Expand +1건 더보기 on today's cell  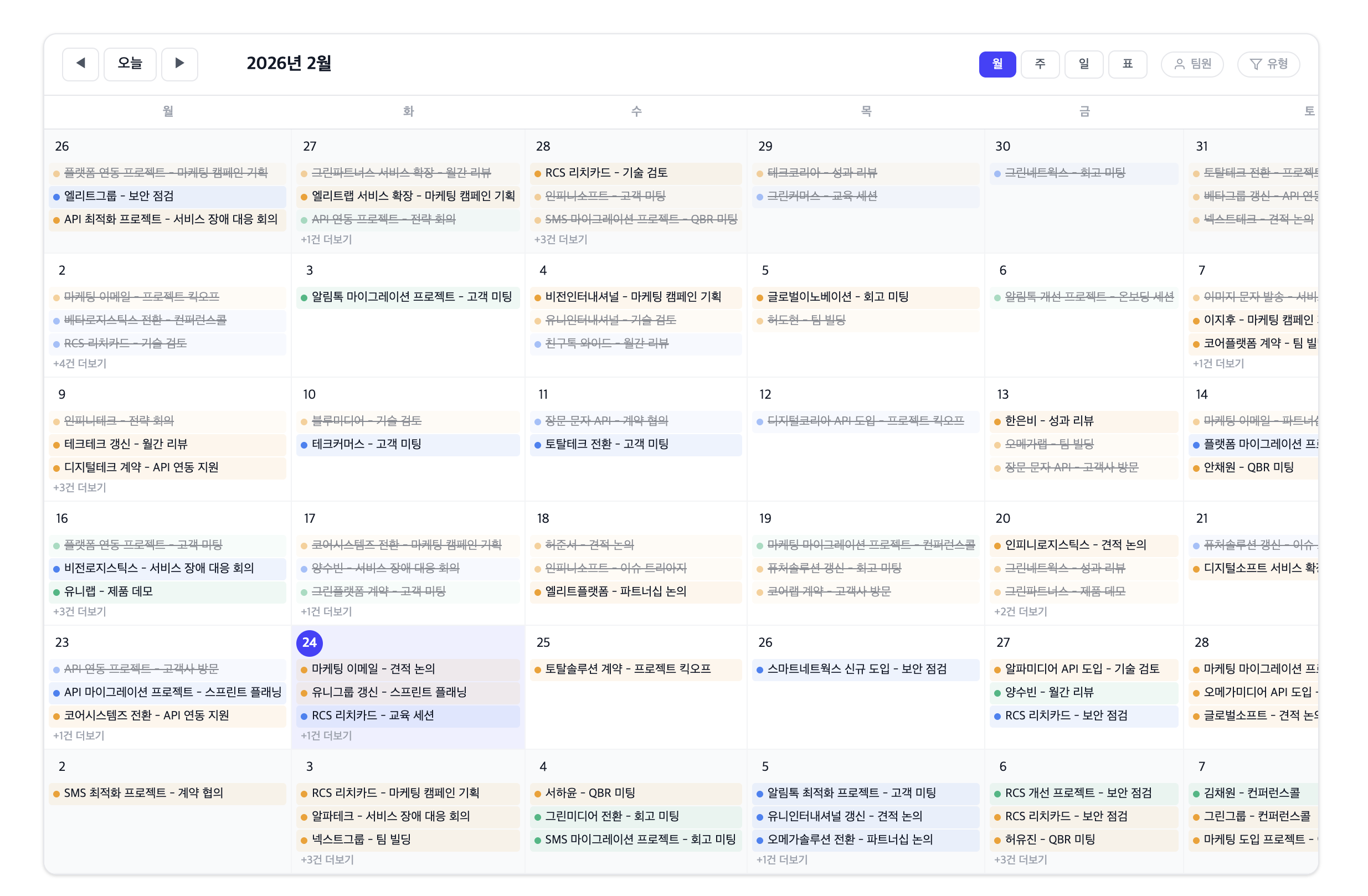(x=327, y=735)
